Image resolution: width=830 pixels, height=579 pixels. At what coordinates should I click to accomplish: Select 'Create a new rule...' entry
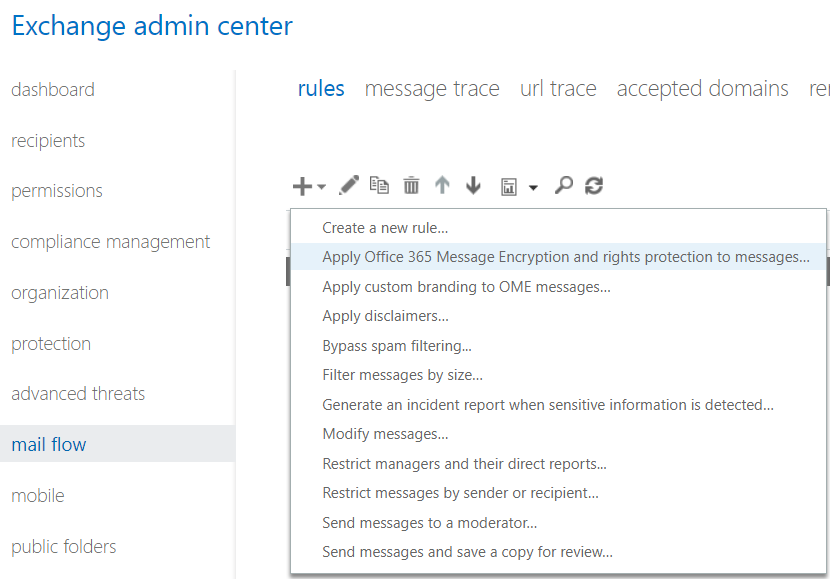coord(385,228)
